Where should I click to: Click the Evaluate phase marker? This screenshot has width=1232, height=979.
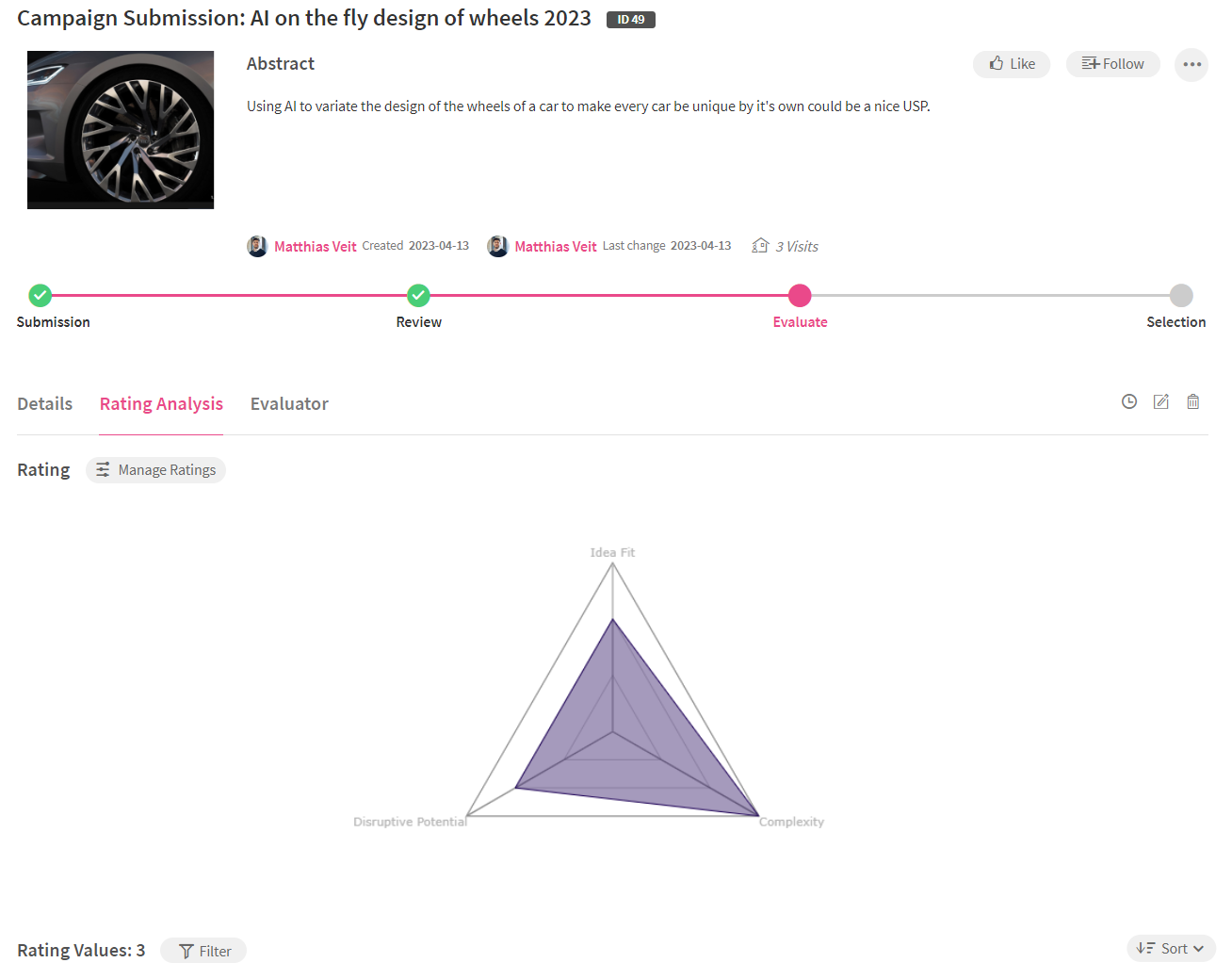pos(800,295)
